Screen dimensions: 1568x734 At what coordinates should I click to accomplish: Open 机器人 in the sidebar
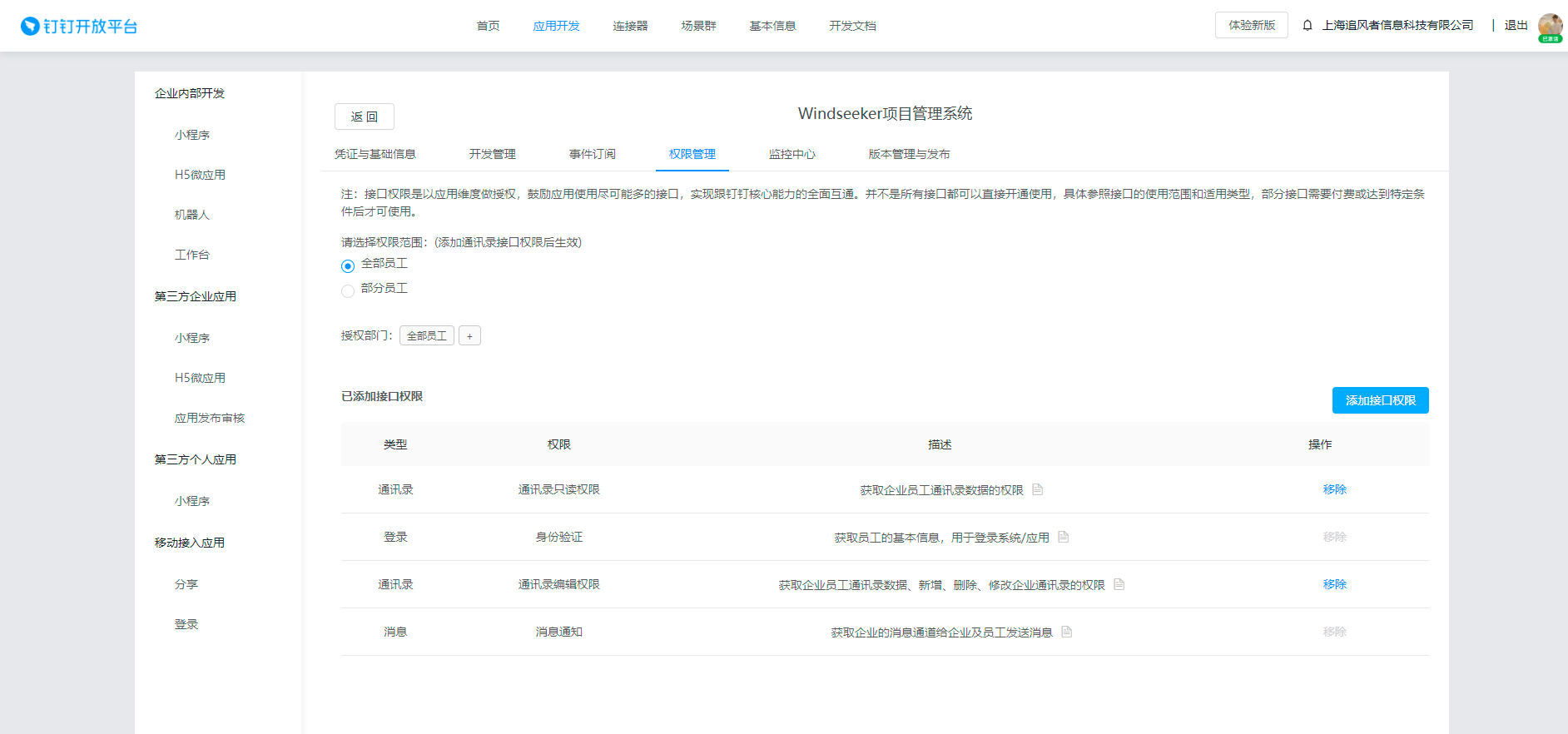point(192,215)
